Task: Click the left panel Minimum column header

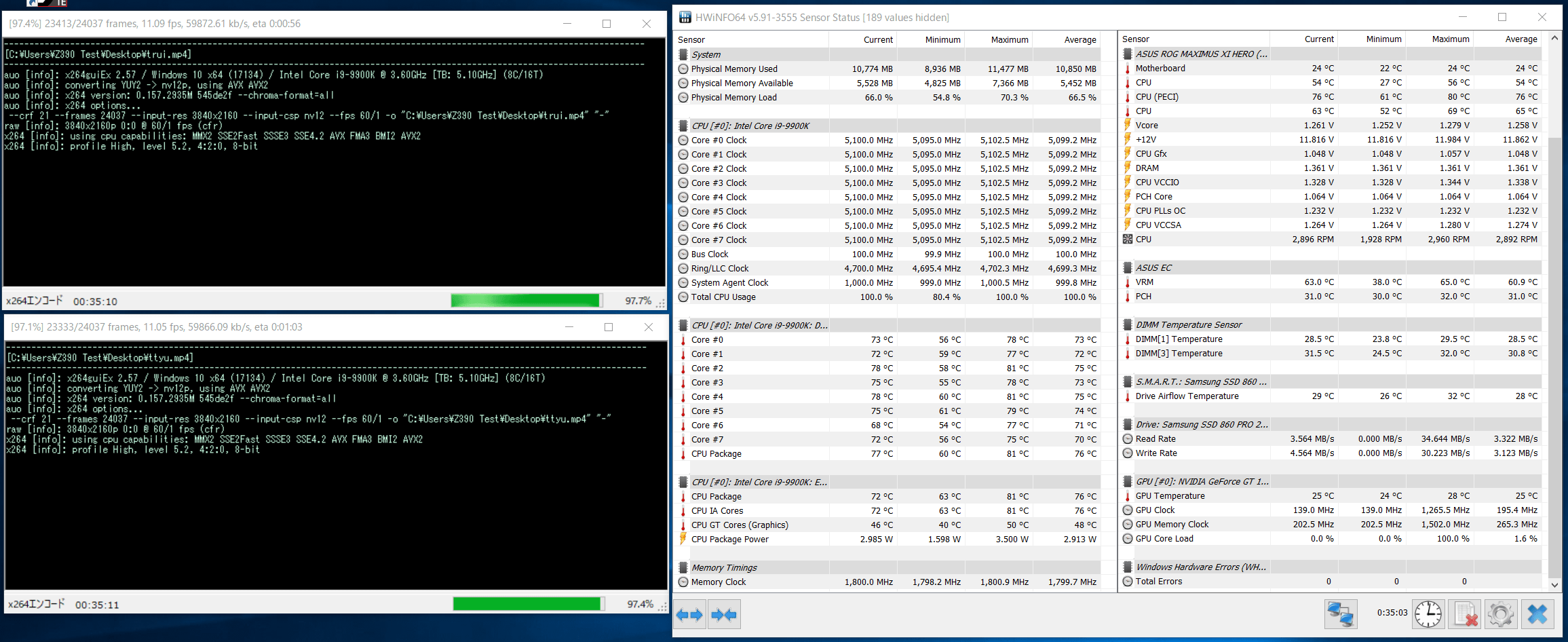Action: click(930, 39)
